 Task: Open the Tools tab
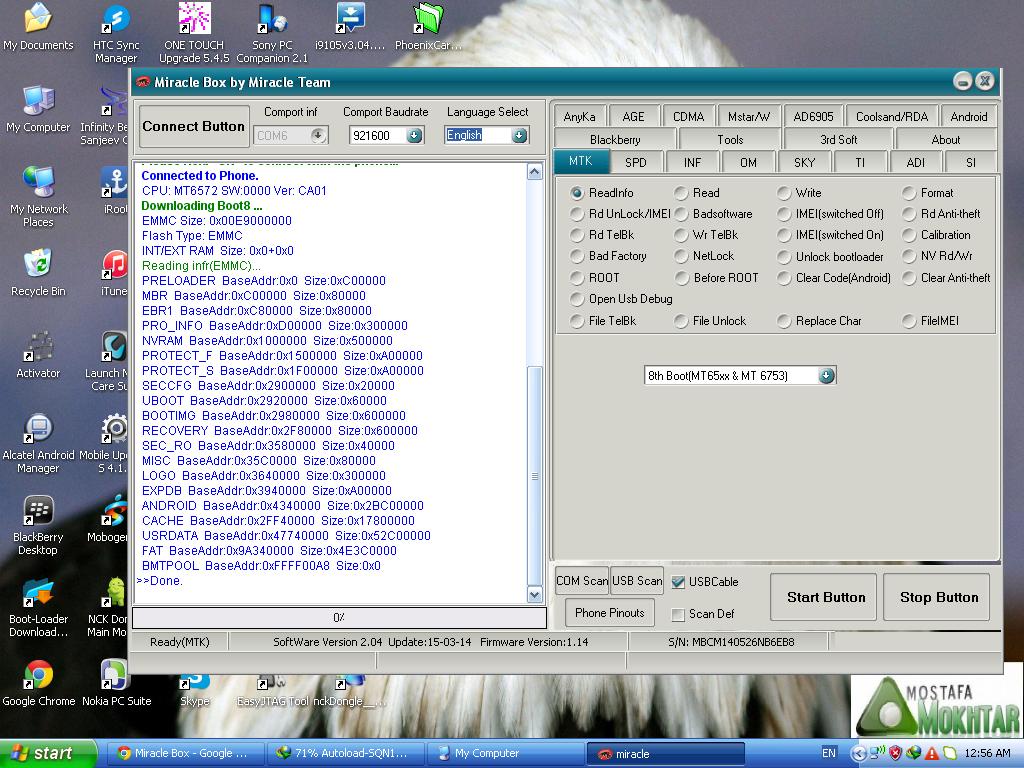(x=729, y=140)
